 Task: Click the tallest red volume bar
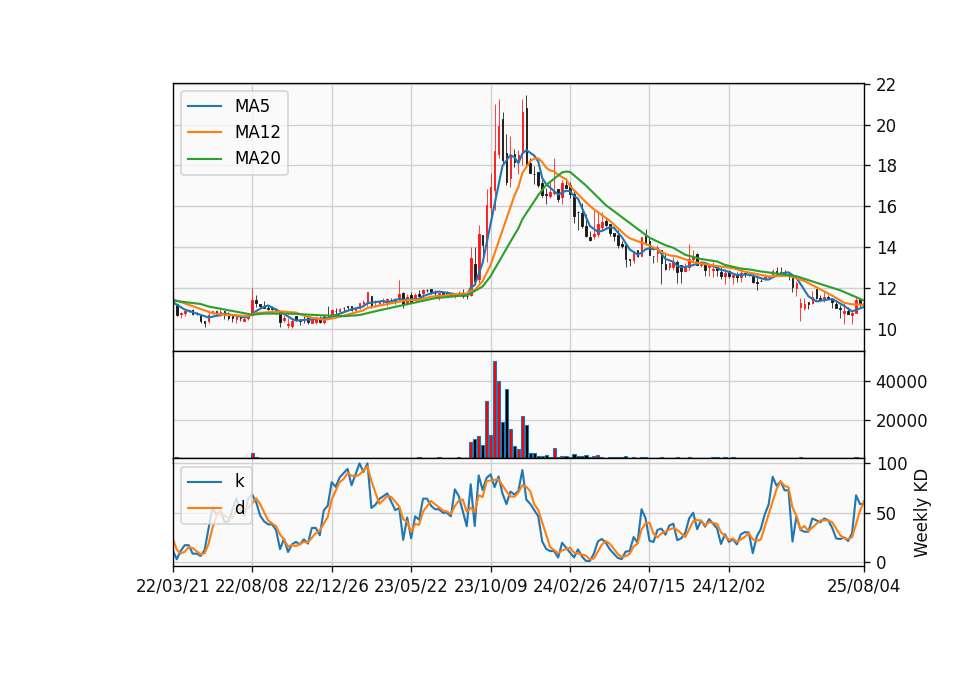[495, 410]
